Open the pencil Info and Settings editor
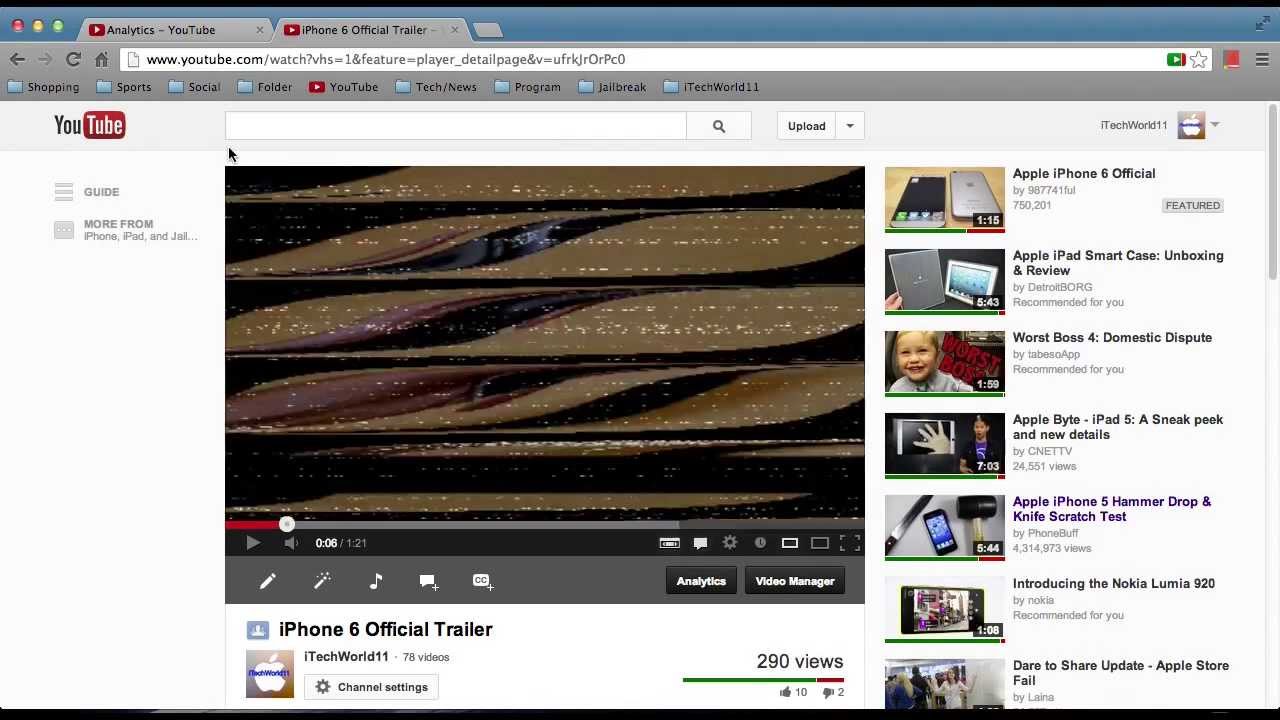The height and width of the screenshot is (720, 1280). 268,581
